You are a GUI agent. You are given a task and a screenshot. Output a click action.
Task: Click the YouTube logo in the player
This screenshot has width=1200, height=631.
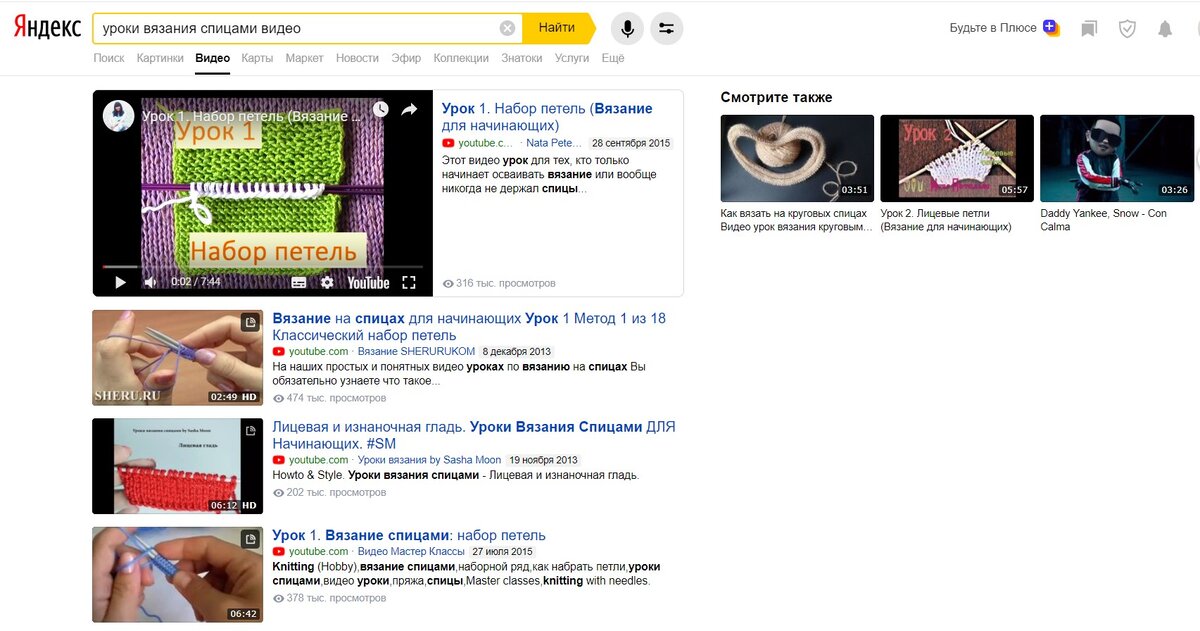coord(368,283)
